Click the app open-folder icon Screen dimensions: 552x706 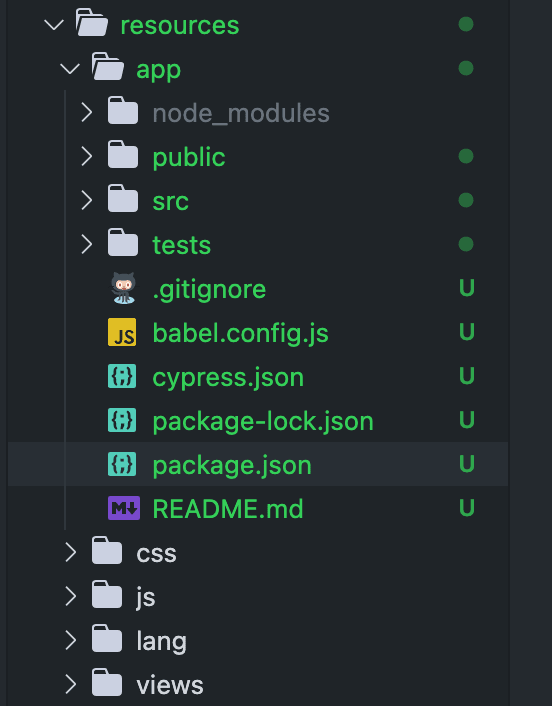click(x=108, y=67)
